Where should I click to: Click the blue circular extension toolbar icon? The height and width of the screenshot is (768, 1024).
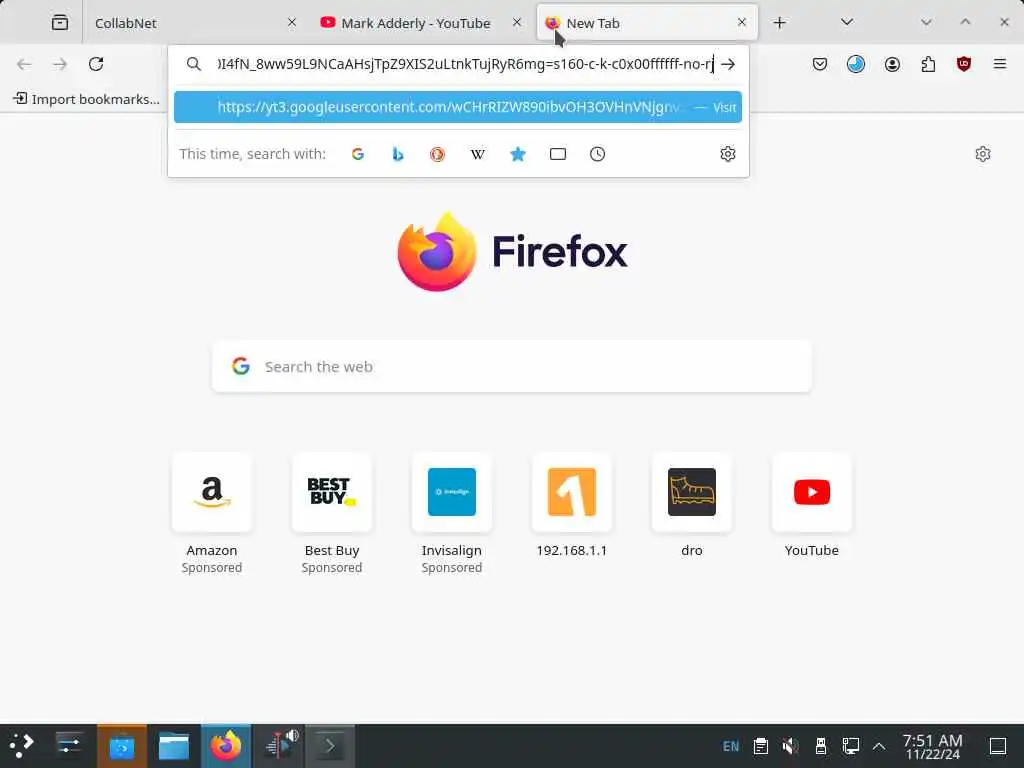pos(856,64)
